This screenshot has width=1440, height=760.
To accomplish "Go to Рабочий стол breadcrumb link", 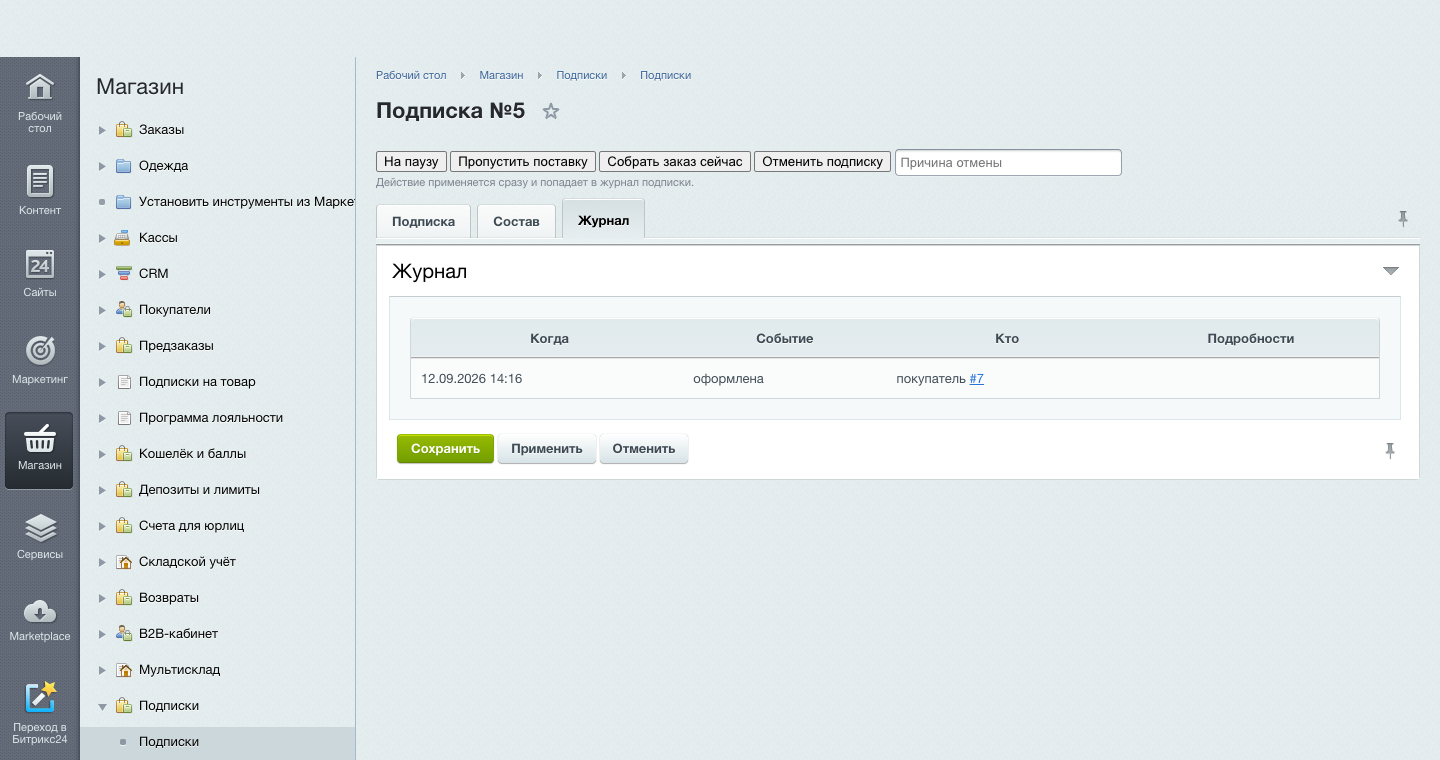I will [x=411, y=75].
